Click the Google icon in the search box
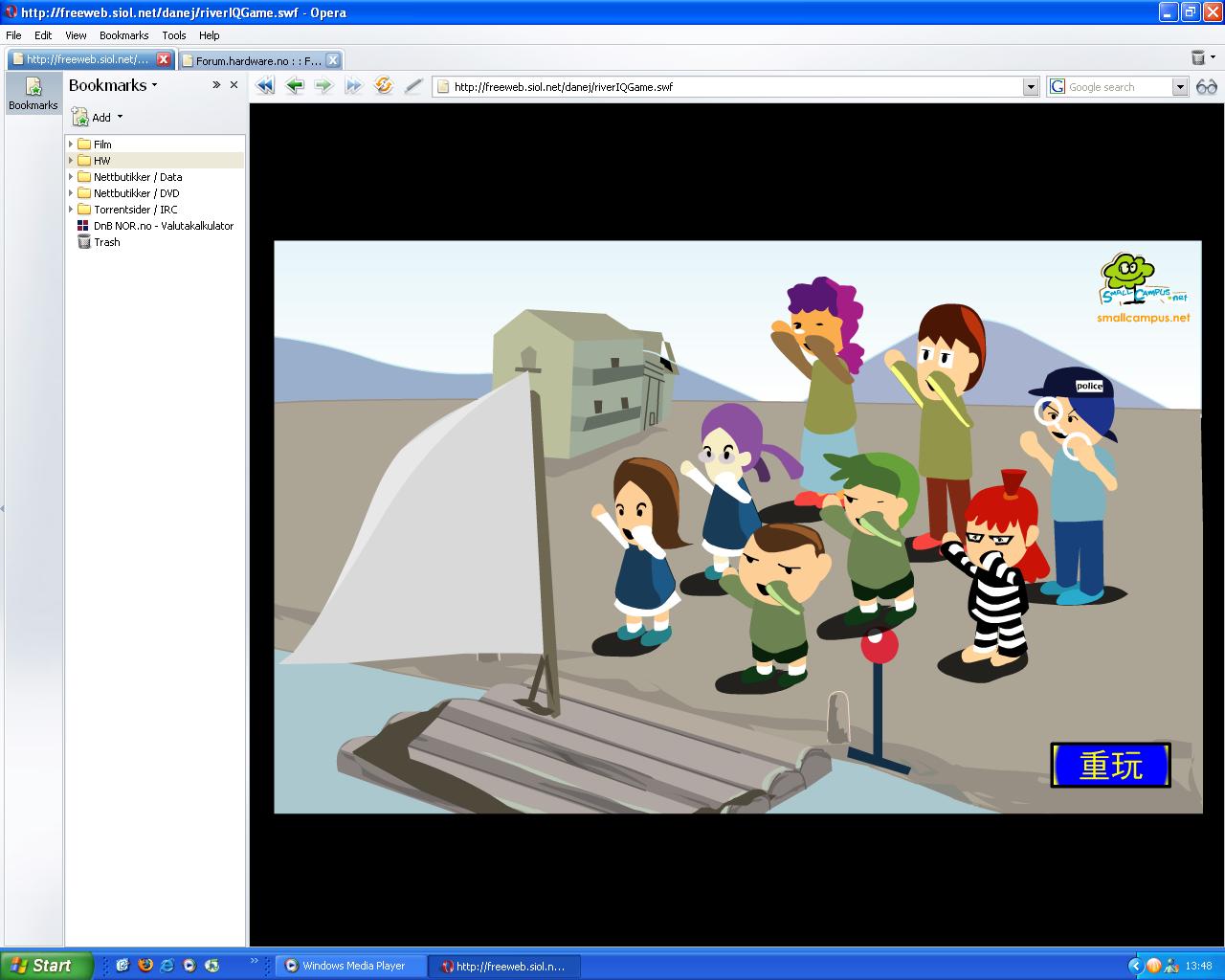Image resolution: width=1225 pixels, height=980 pixels. [x=1058, y=87]
